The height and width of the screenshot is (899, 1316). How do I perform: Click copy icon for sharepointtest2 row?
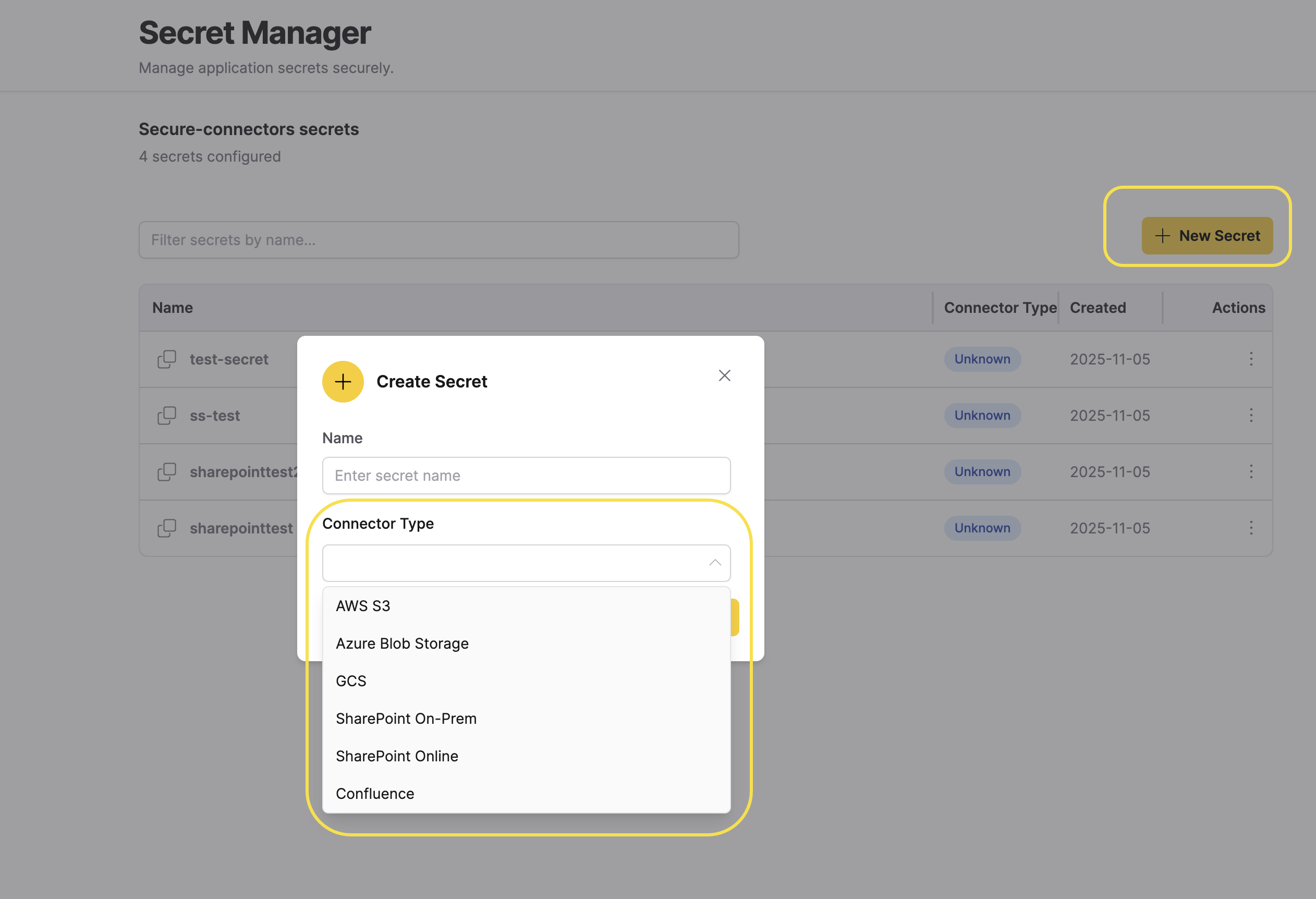(x=166, y=471)
